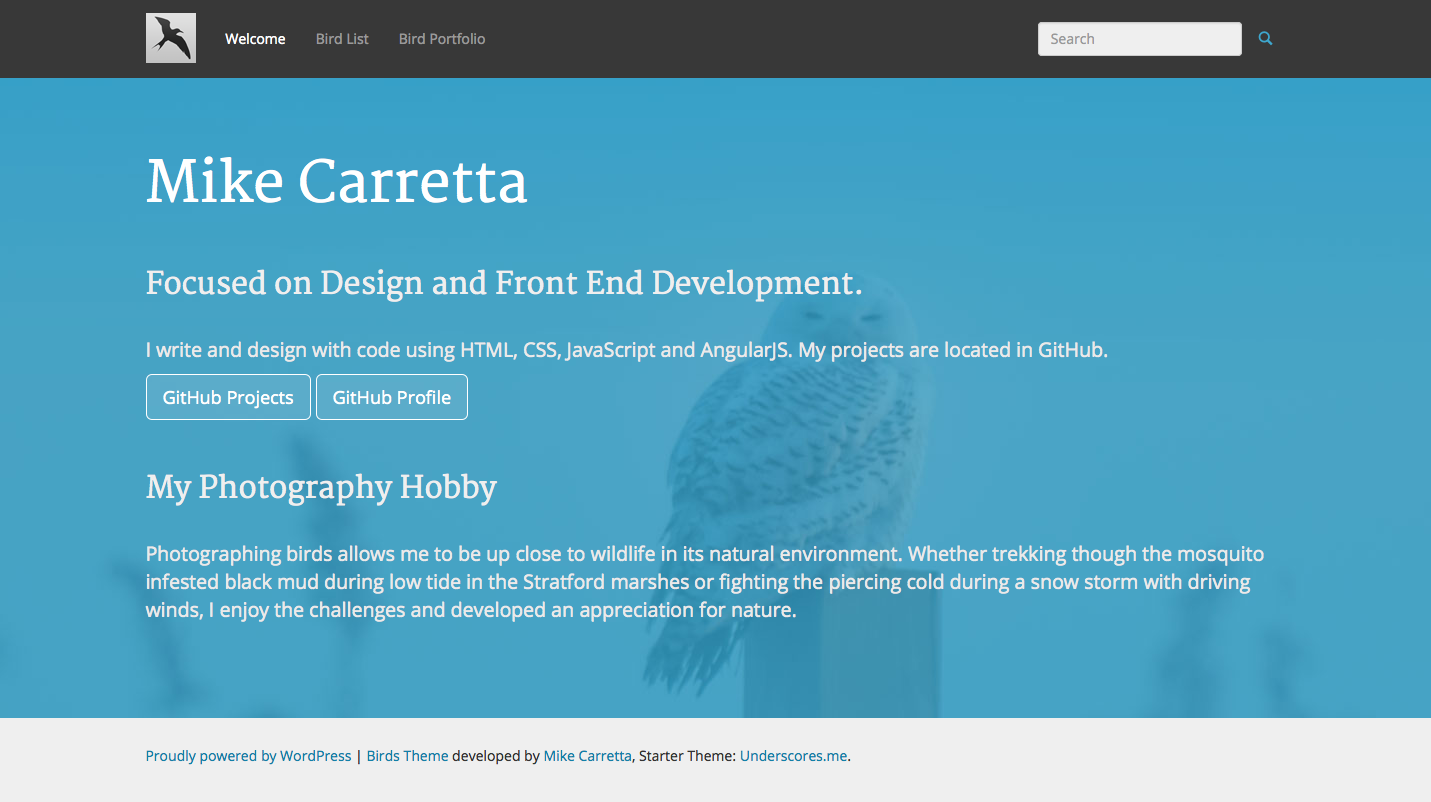The width and height of the screenshot is (1431, 802).
Task: Click the paragraph starting with I write and design
Action: tap(627, 350)
